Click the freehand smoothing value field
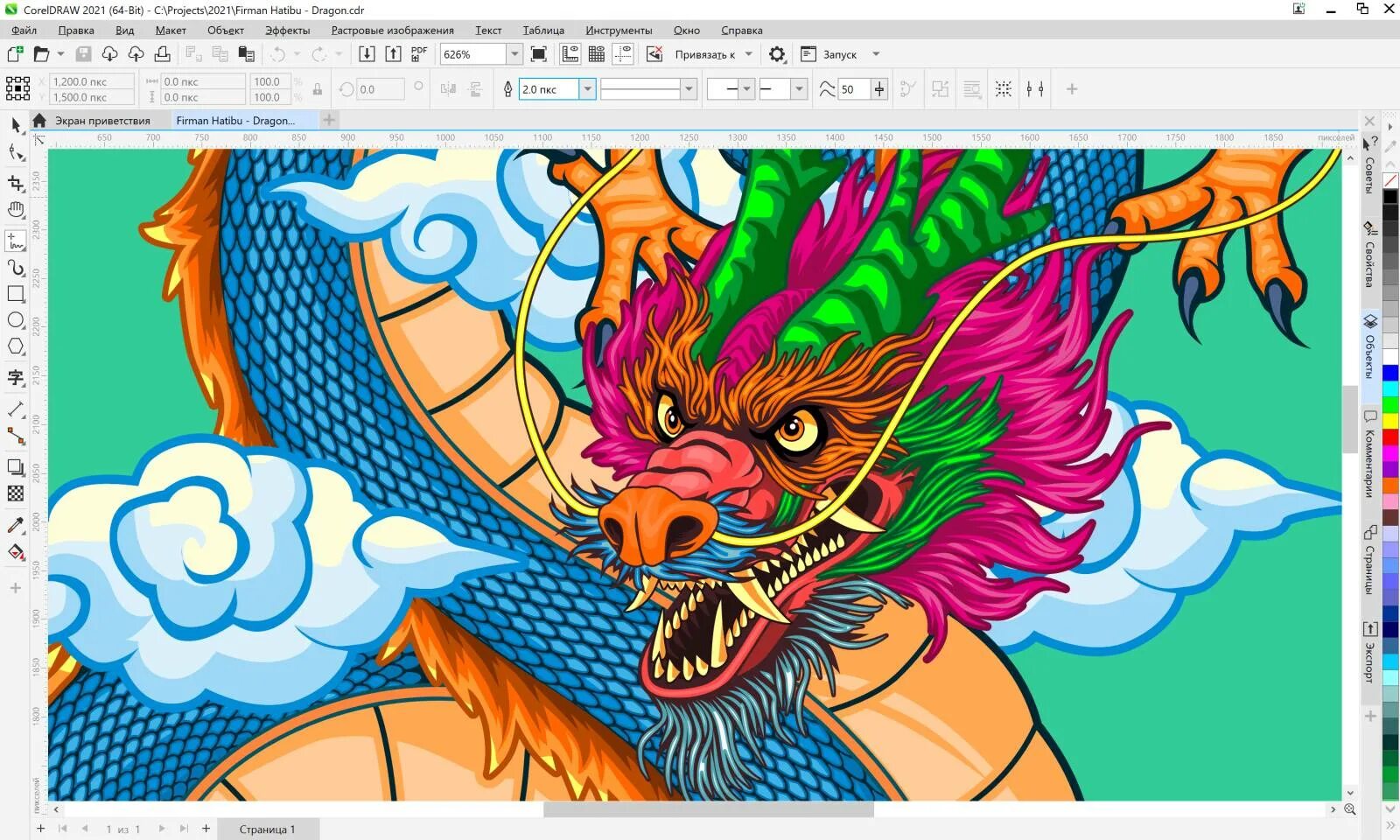The width and height of the screenshot is (1400, 840). click(x=853, y=89)
